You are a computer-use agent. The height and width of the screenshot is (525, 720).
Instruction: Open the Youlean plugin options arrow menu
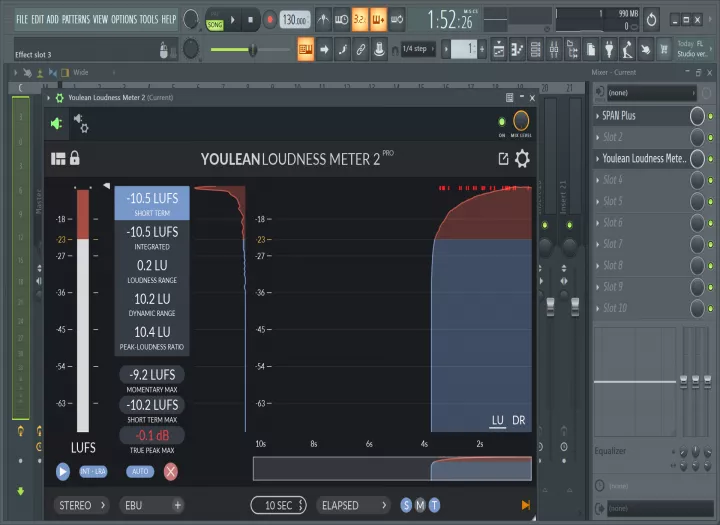(x=49, y=97)
